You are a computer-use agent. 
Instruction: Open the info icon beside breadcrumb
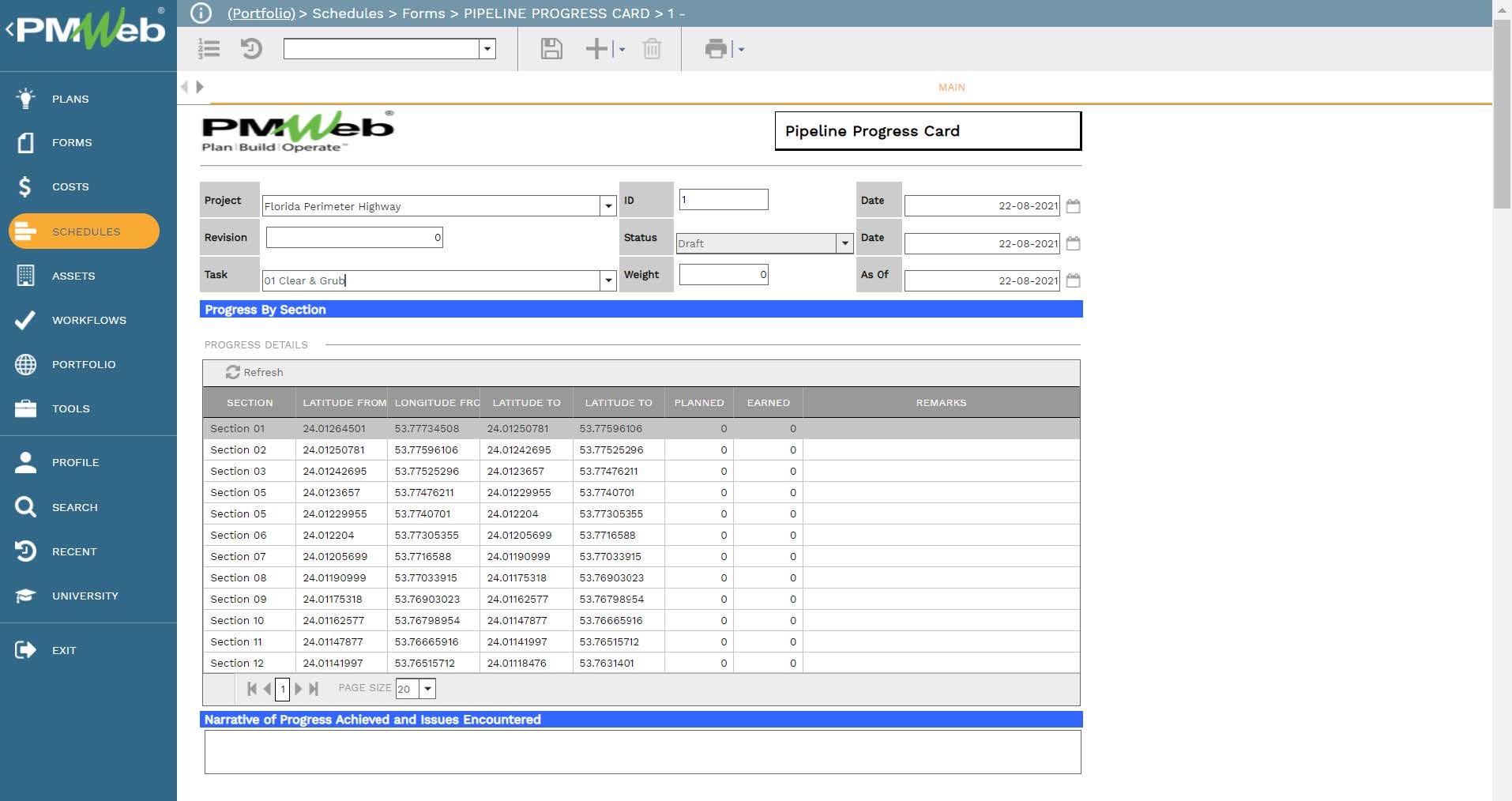coord(201,13)
